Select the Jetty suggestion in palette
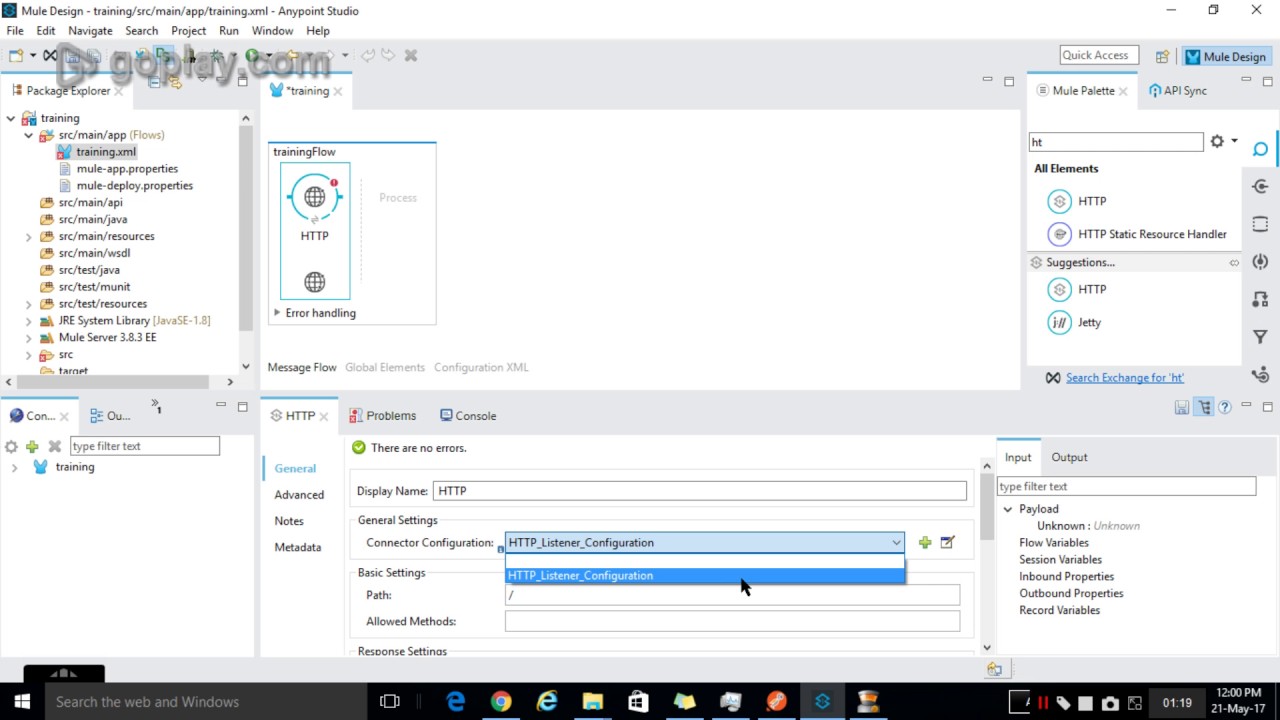 point(1074,322)
